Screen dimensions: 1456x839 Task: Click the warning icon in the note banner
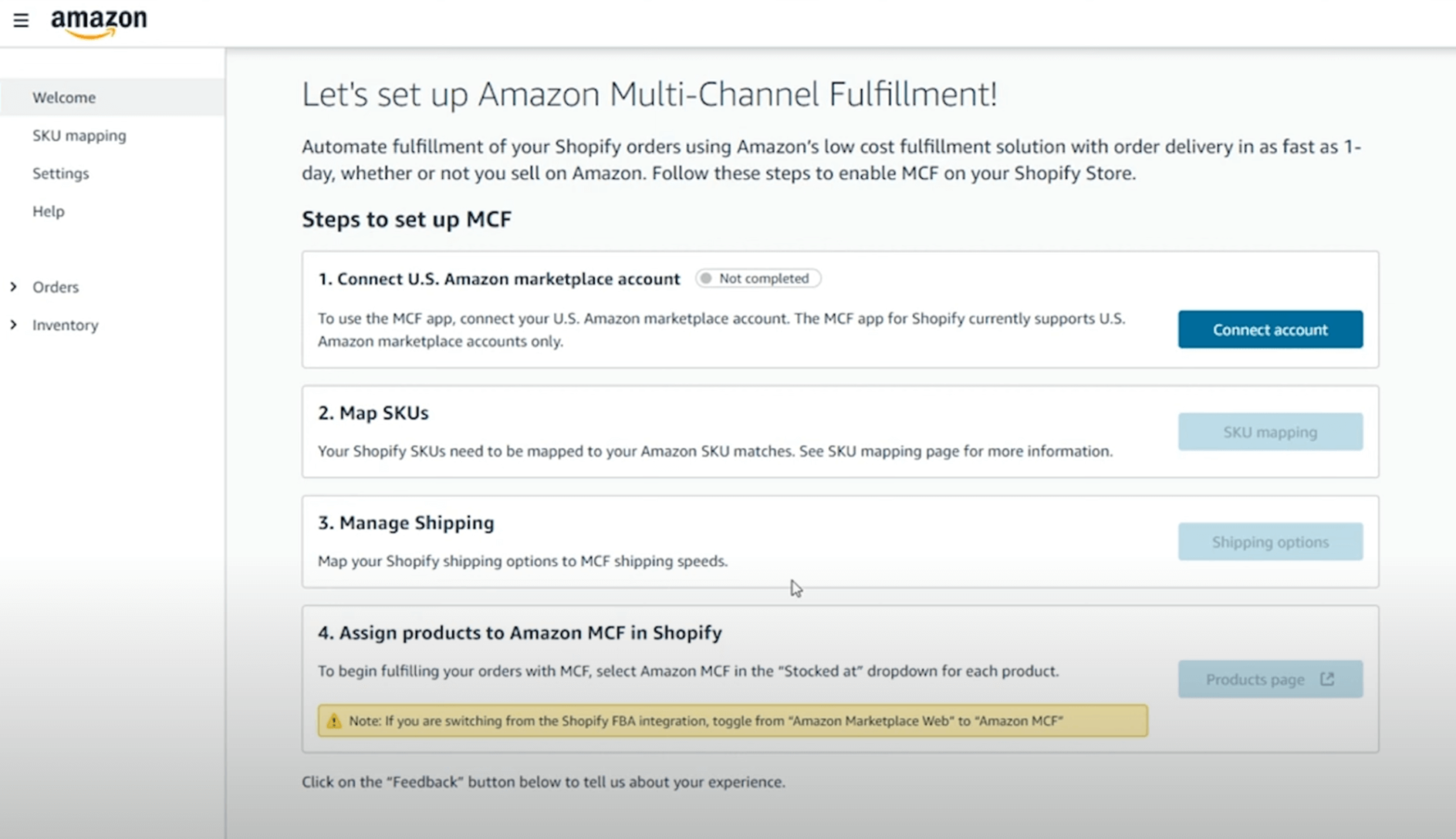click(x=334, y=720)
